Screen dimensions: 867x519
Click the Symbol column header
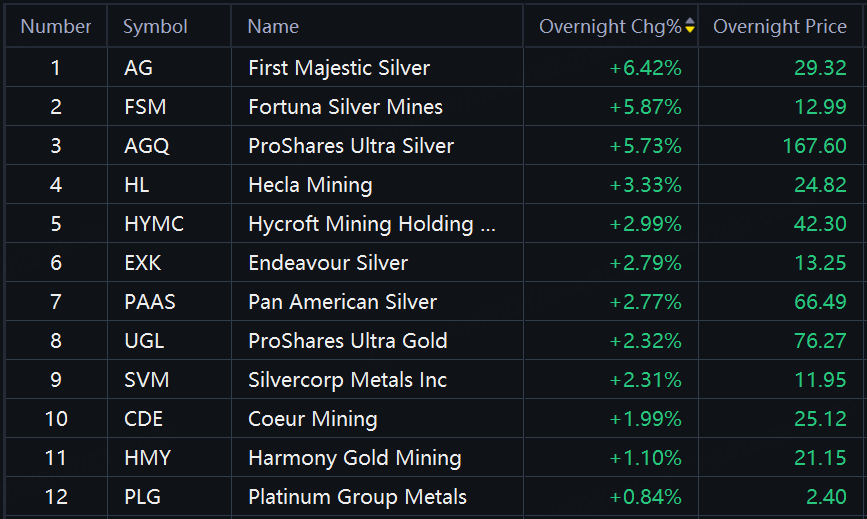tap(155, 27)
